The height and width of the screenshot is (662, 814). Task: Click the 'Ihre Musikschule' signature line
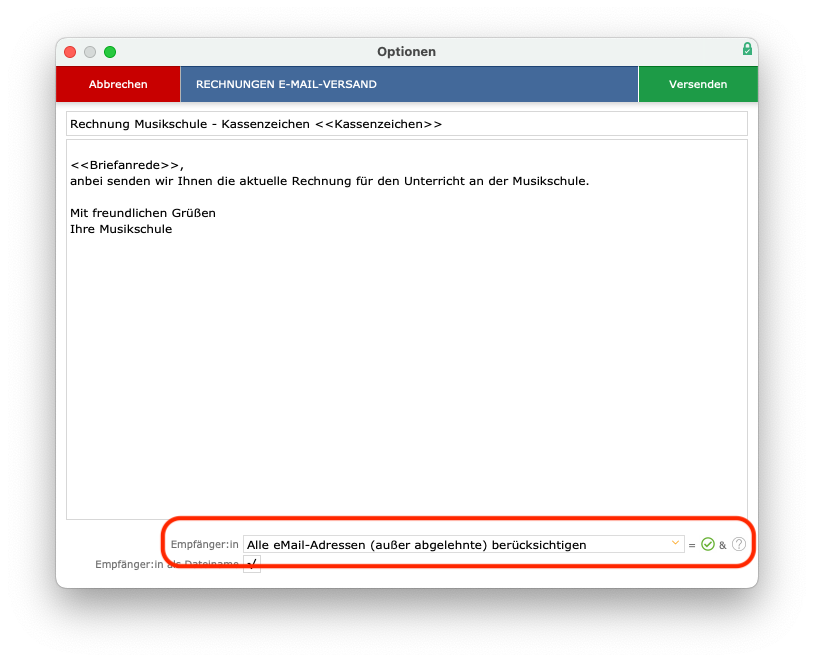click(121, 229)
